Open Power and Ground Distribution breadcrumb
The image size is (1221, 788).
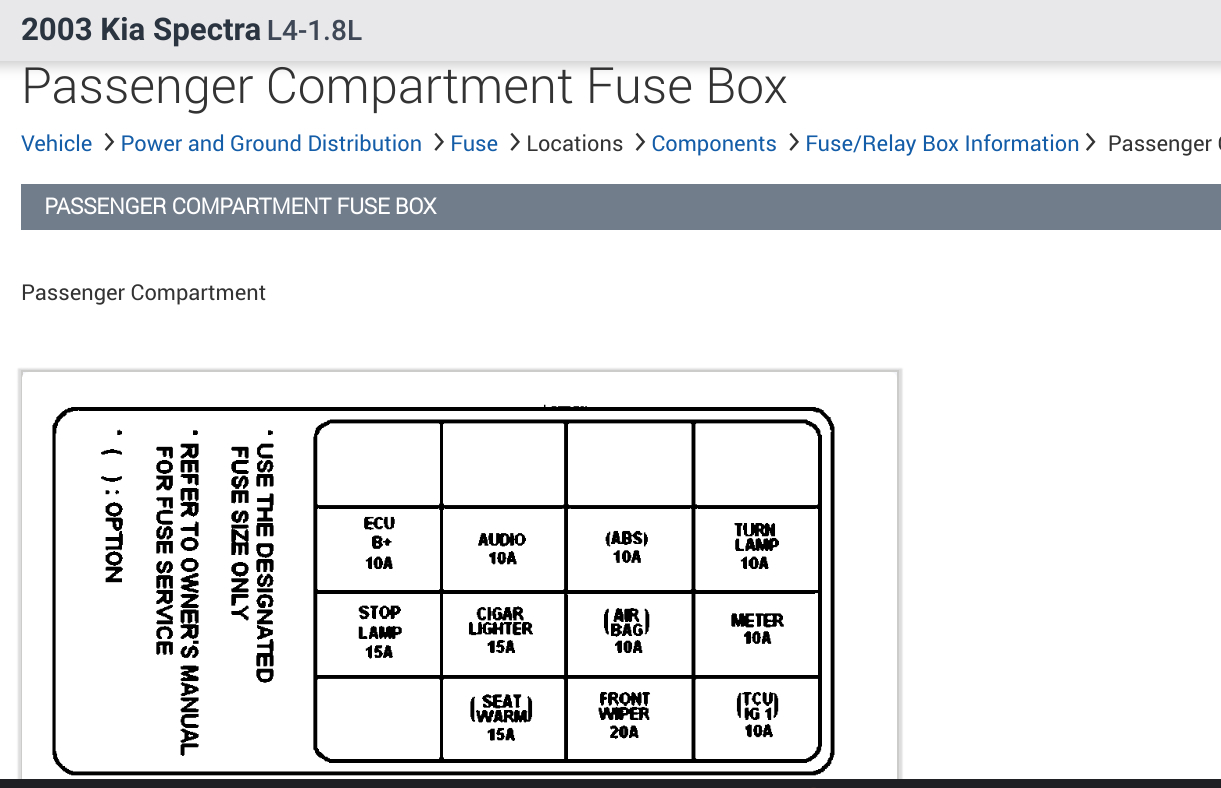pyautogui.click(x=271, y=143)
